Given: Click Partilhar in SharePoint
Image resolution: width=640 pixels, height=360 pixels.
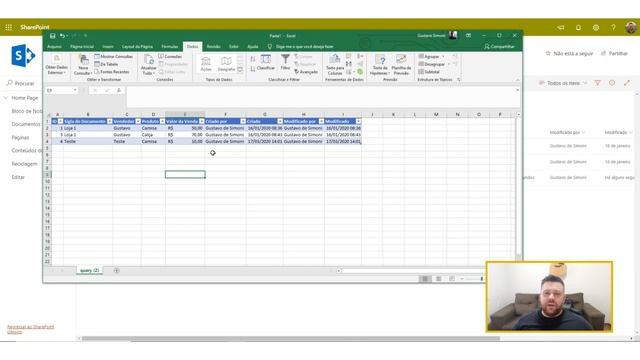Looking at the screenshot, I should (614, 53).
